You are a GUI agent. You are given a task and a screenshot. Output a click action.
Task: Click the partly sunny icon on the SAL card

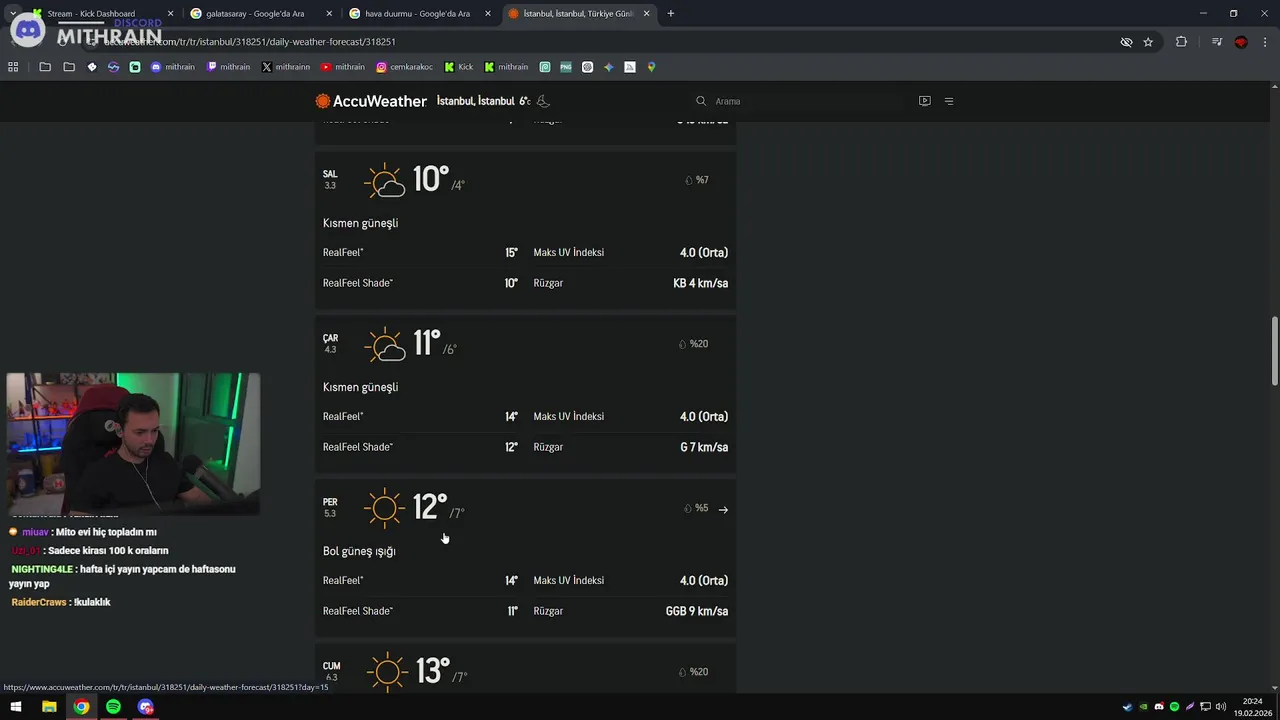click(384, 180)
